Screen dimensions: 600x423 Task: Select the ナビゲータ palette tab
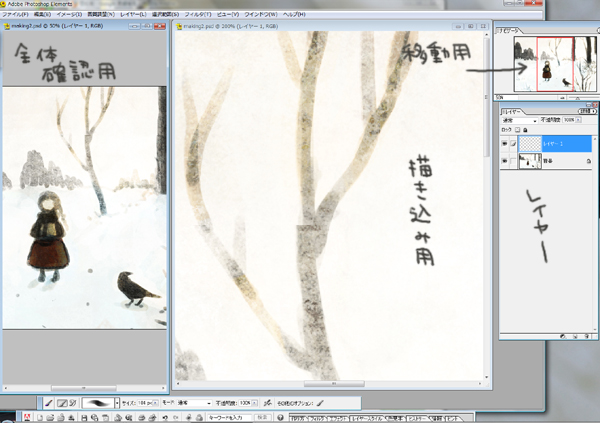coord(508,31)
